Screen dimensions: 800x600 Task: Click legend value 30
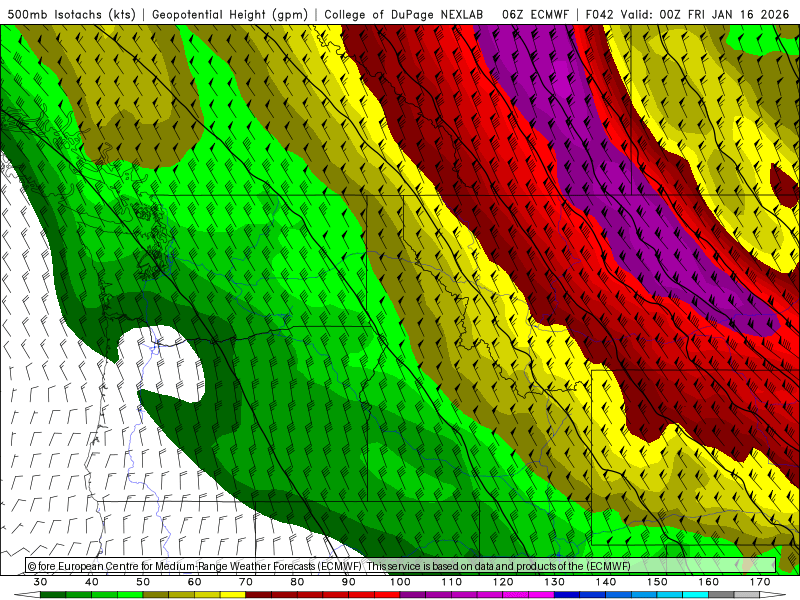pyautogui.click(x=40, y=582)
